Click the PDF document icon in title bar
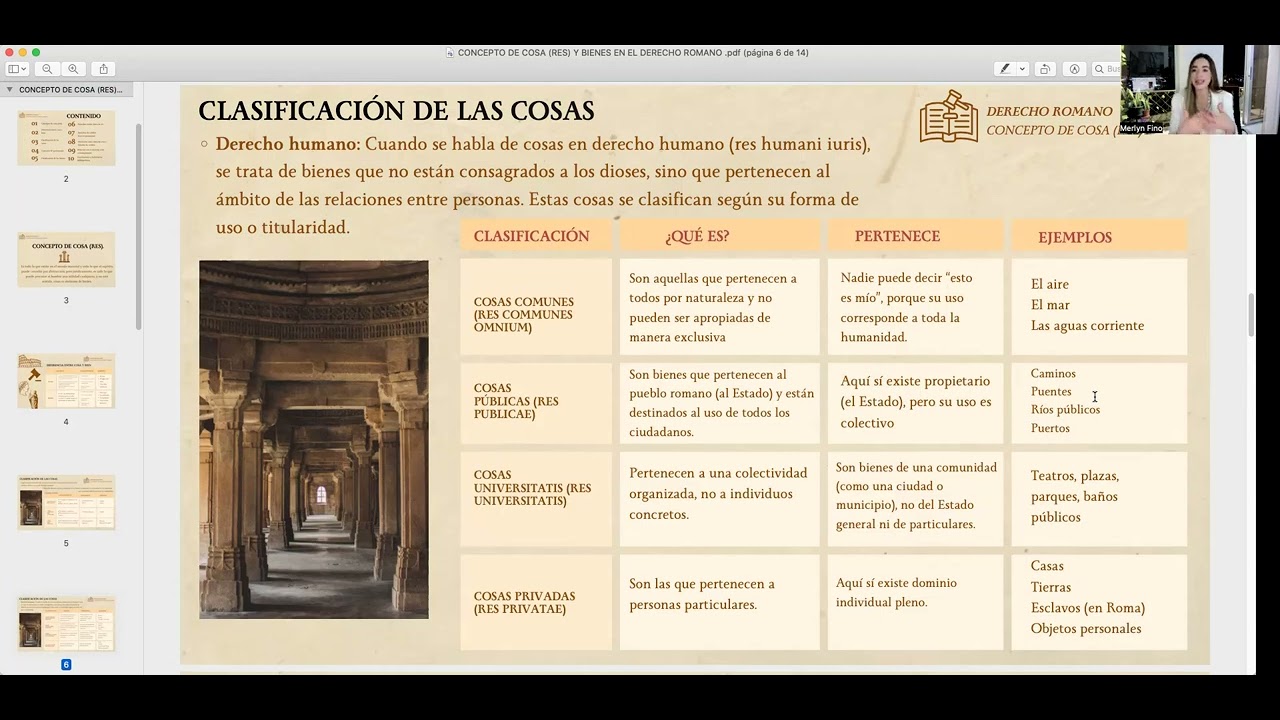The image size is (1280, 720). tap(450, 53)
